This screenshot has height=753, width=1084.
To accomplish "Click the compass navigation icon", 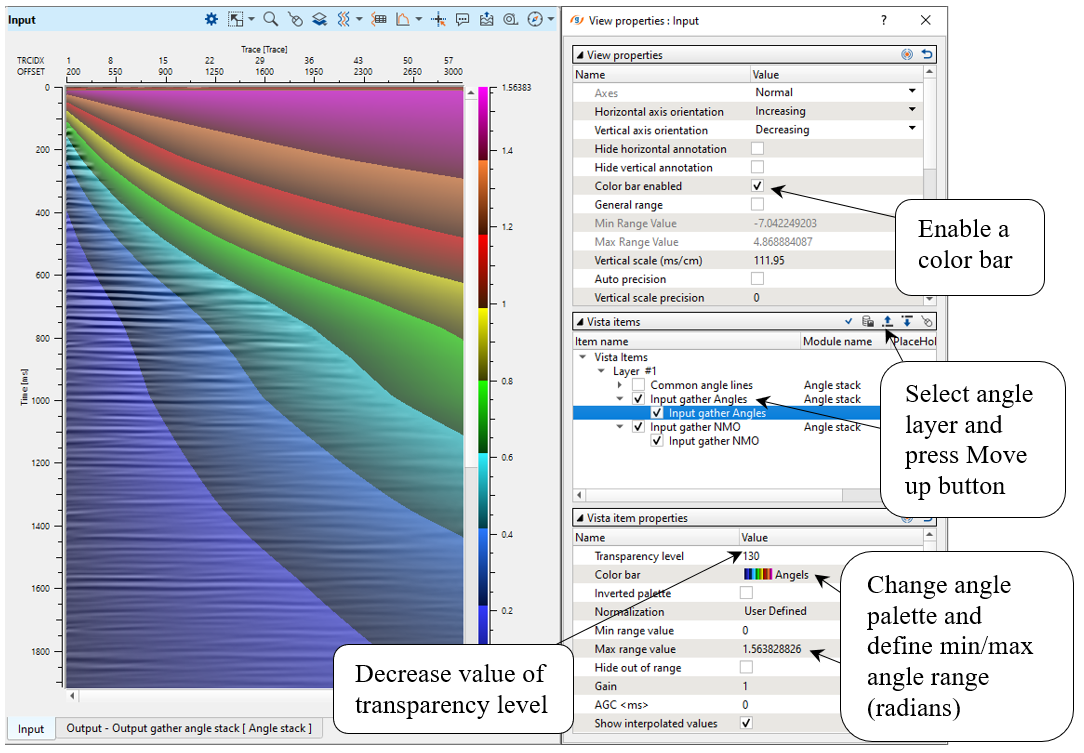I will coord(536,19).
